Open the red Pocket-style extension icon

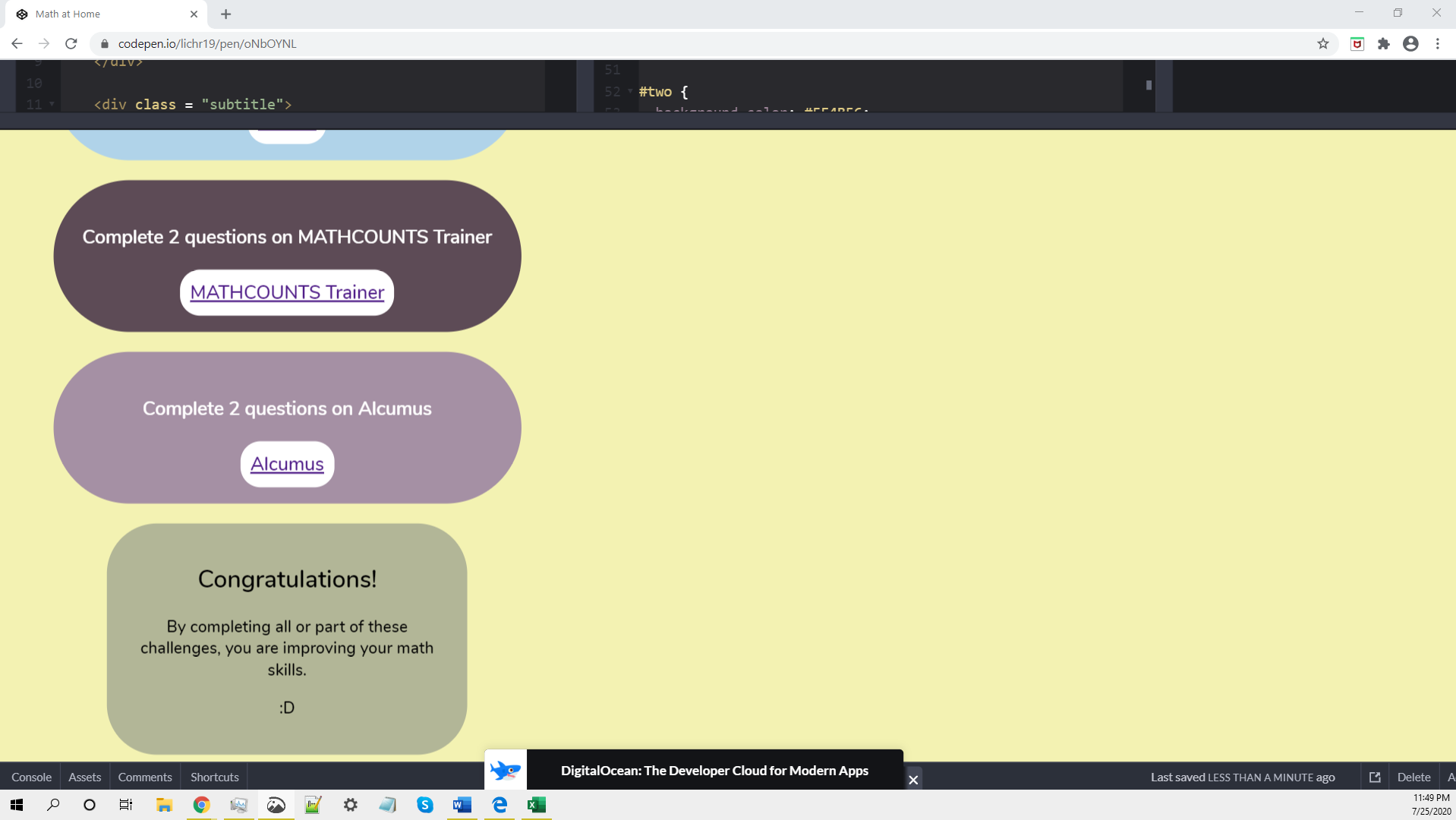point(1357,44)
